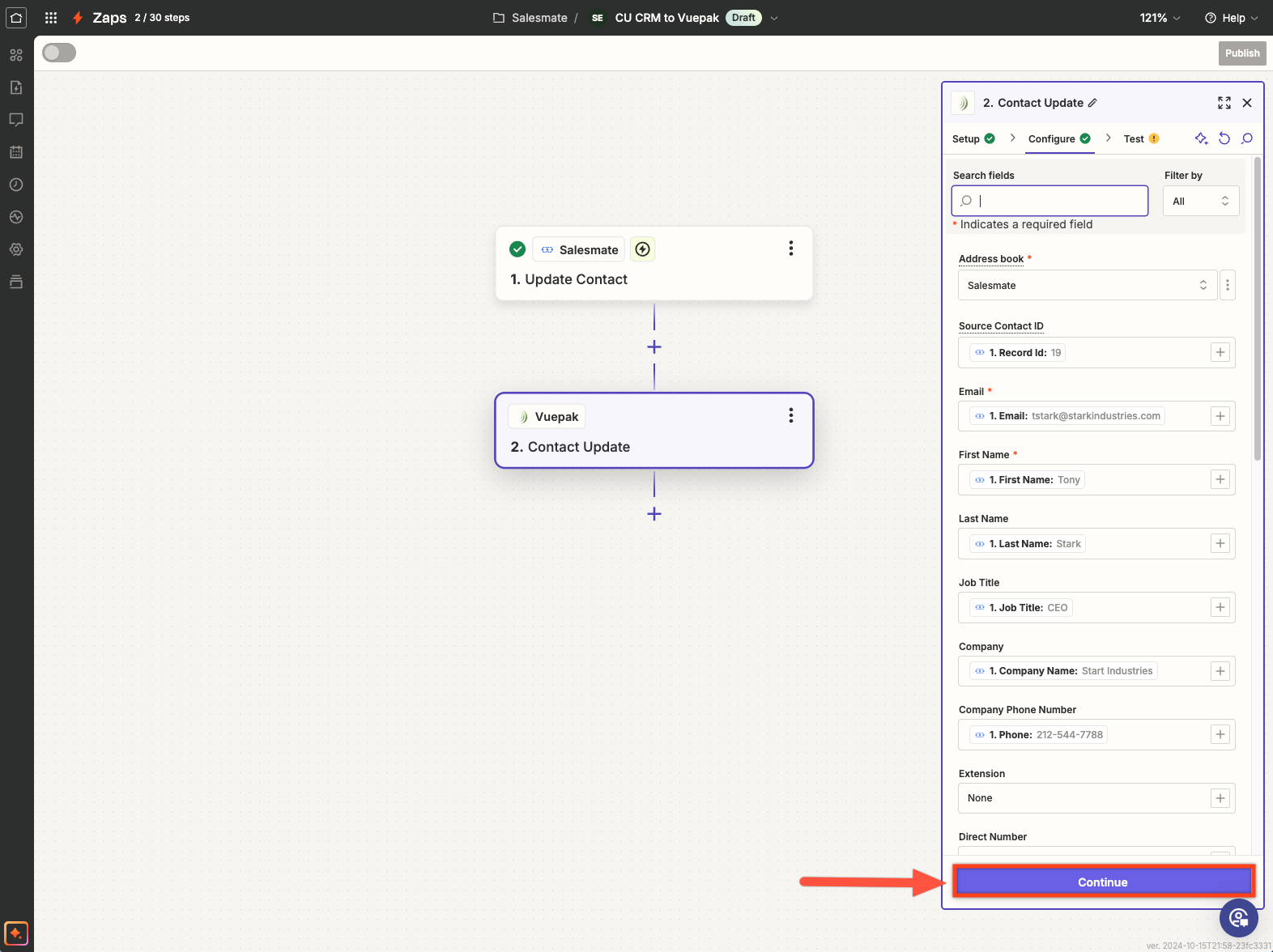Screen dimensions: 1273x952
Task: Rename step using the pencil icon
Action: pos(1092,103)
